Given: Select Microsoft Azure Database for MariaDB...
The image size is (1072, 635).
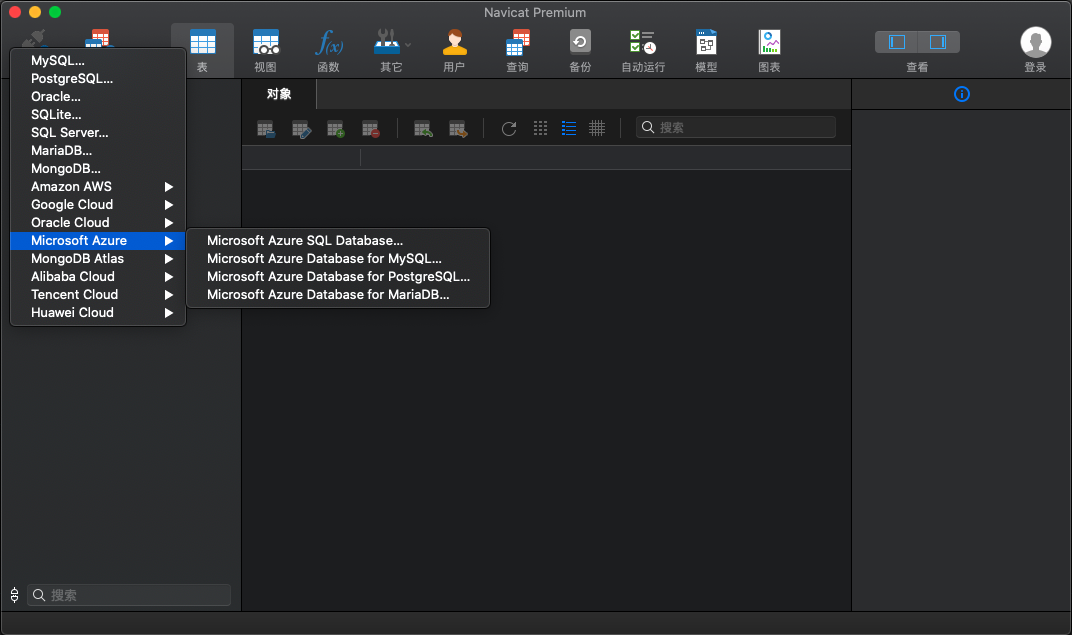Looking at the screenshot, I should pyautogui.click(x=338, y=295).
